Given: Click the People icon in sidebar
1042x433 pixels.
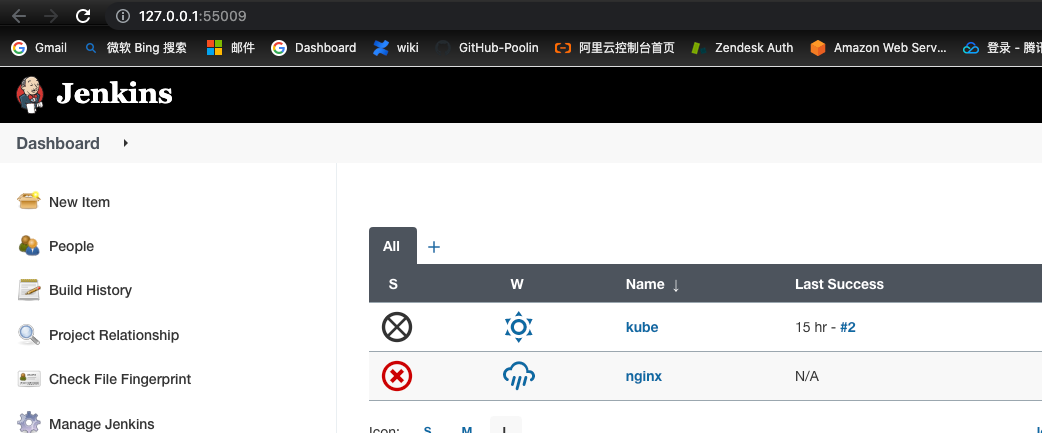Looking at the screenshot, I should [x=29, y=246].
